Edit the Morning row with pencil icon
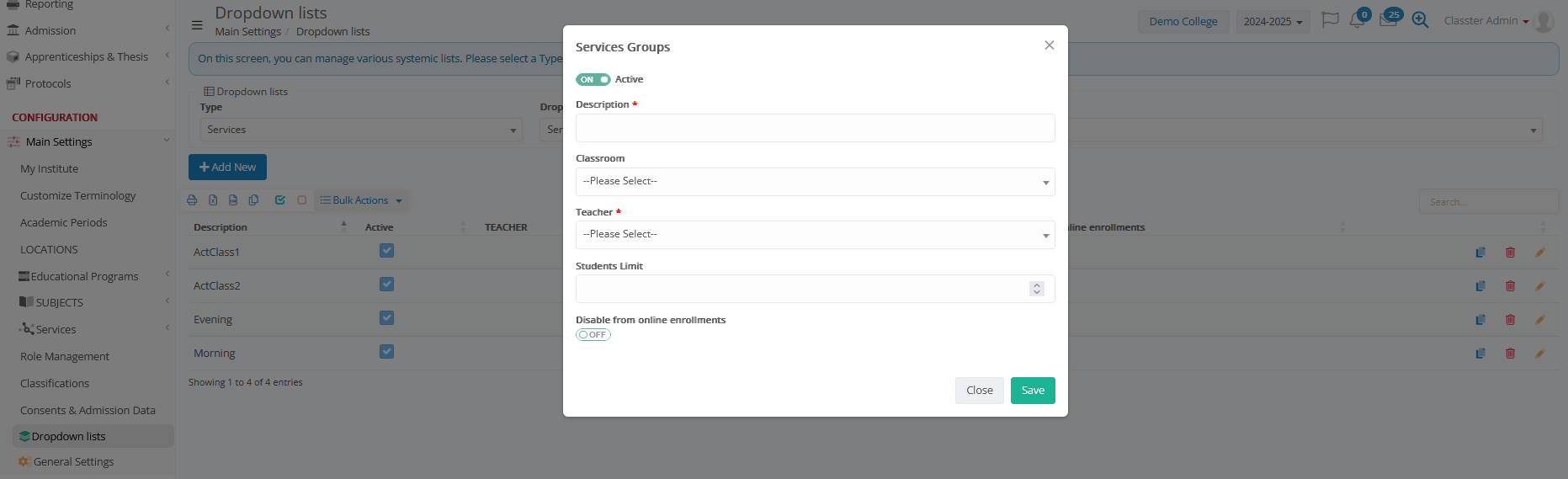This screenshot has height=479, width=1568. coord(1539,354)
